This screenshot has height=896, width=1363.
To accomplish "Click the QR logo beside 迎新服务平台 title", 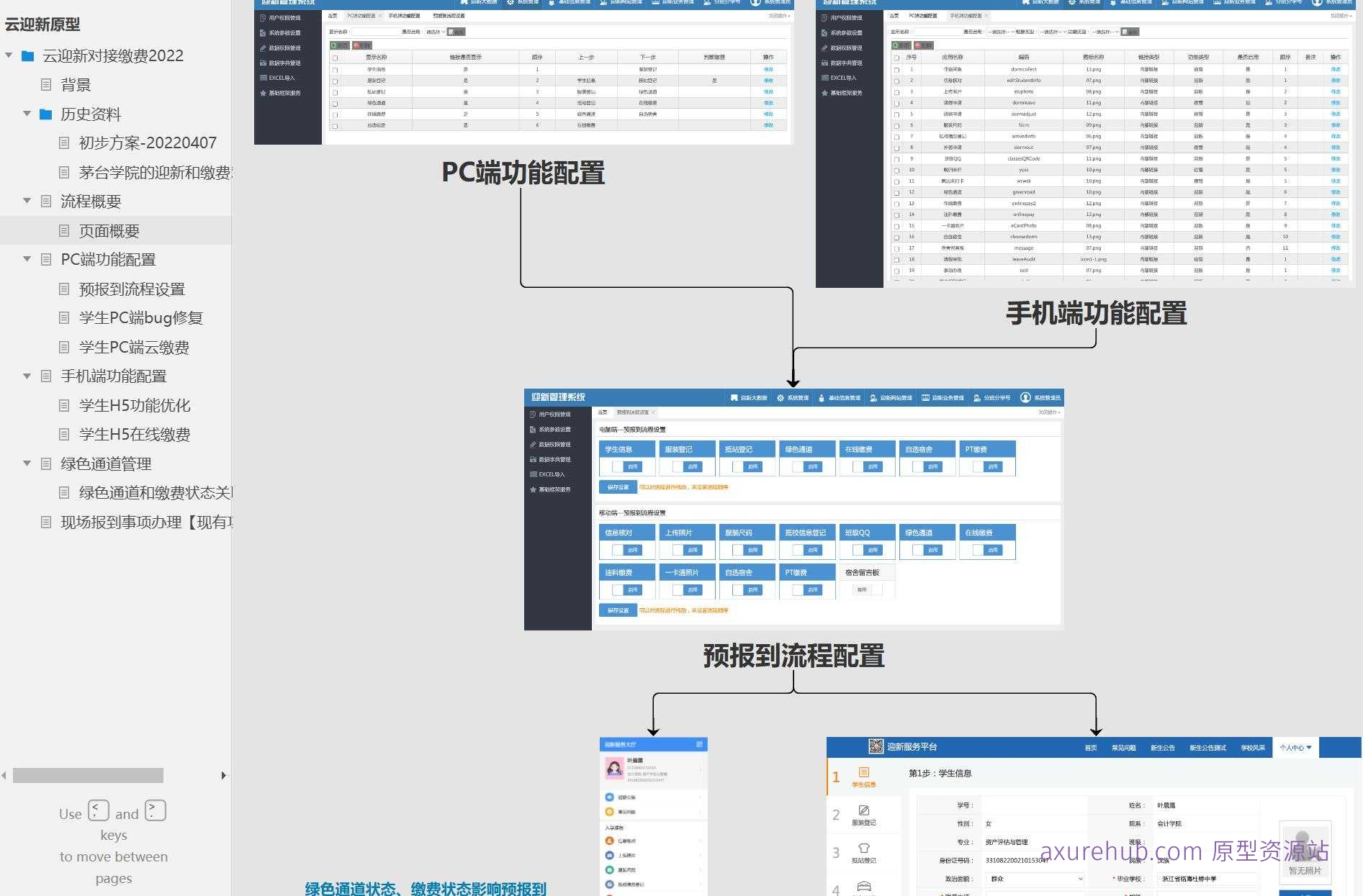I will [x=876, y=746].
